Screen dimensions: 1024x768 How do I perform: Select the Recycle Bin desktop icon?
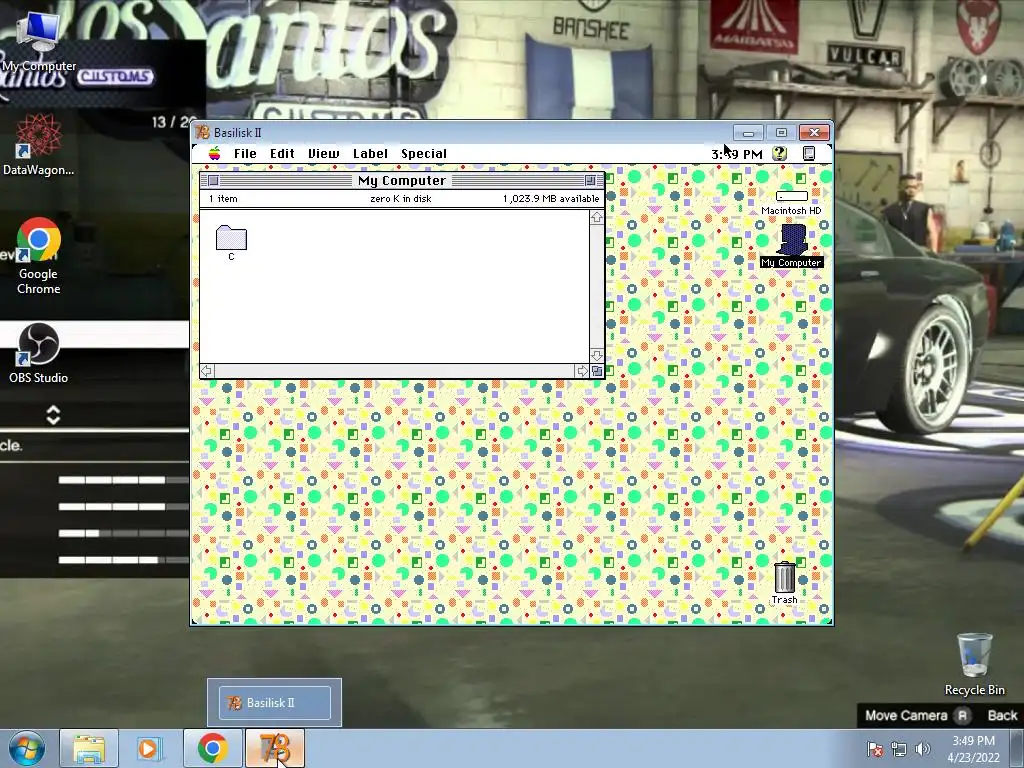(974, 664)
